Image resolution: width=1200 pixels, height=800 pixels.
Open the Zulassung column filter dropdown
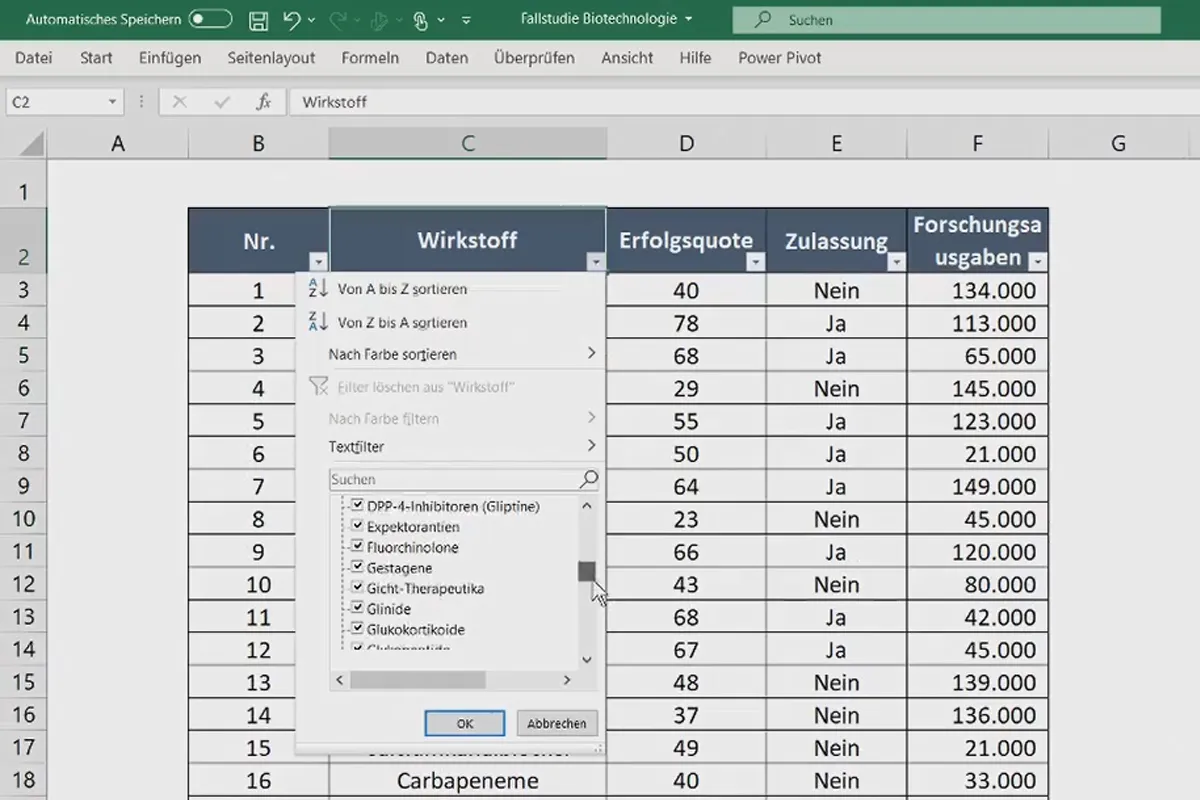(x=896, y=262)
